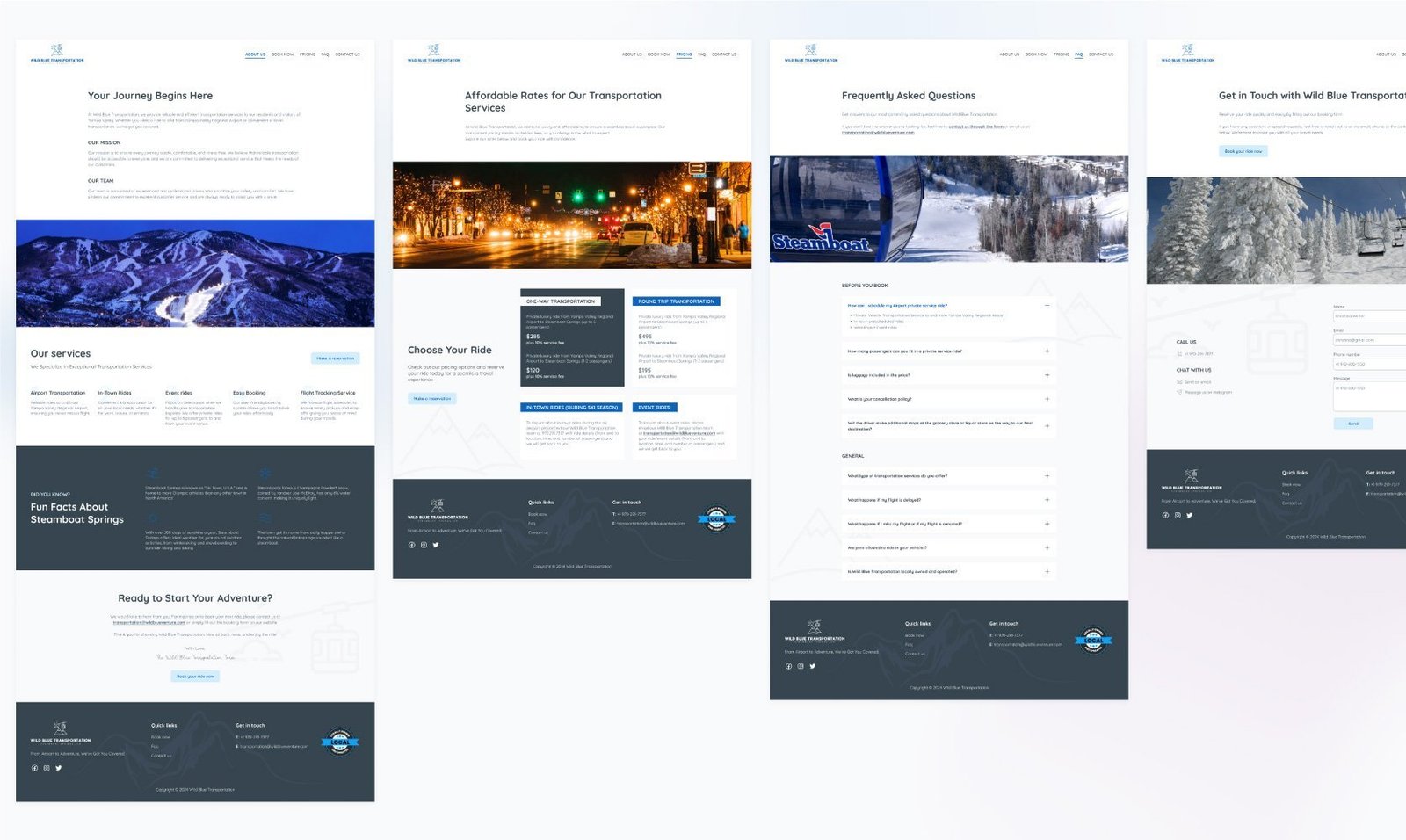
Task: Click 'Make a reservation' under Choose Your Ride
Action: [x=432, y=398]
